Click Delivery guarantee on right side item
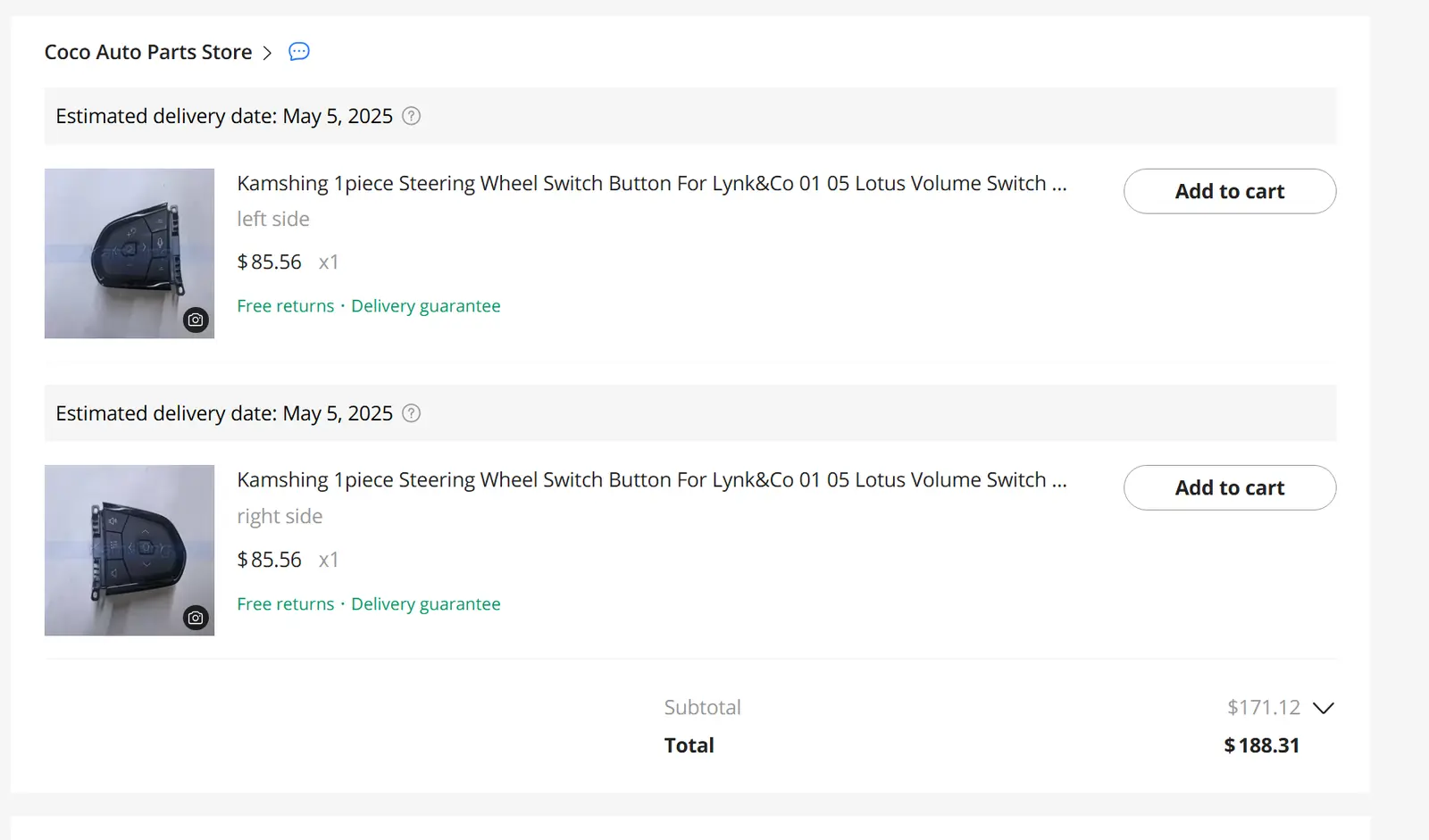 click(x=425, y=604)
